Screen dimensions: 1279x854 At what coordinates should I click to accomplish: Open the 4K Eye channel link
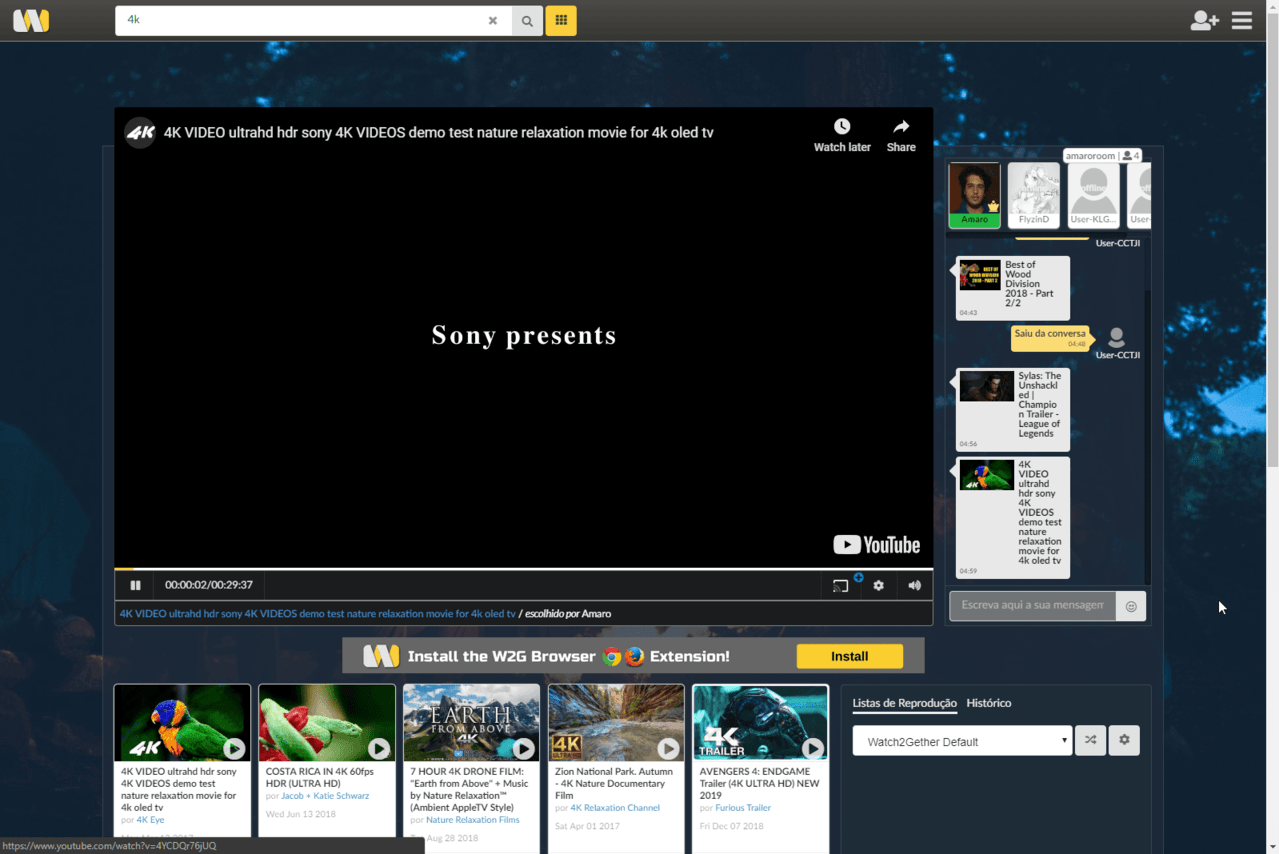[150, 820]
